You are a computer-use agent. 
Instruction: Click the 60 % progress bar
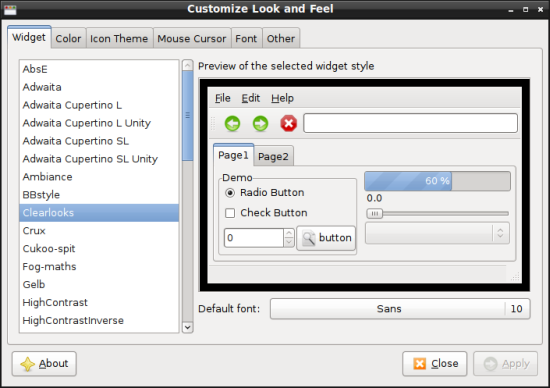437,181
